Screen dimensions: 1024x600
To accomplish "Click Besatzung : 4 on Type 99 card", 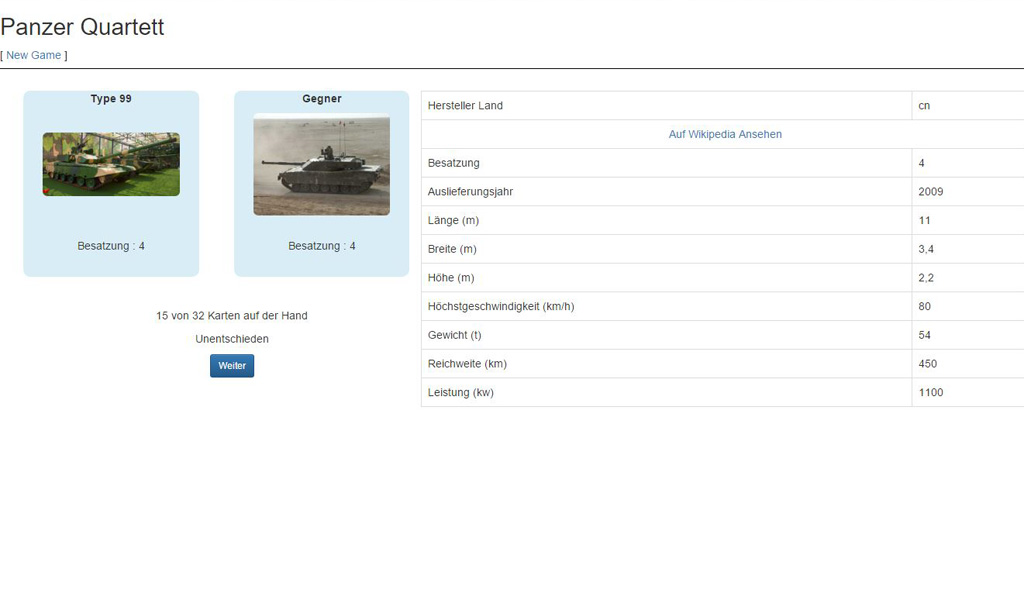I will click(x=111, y=246).
